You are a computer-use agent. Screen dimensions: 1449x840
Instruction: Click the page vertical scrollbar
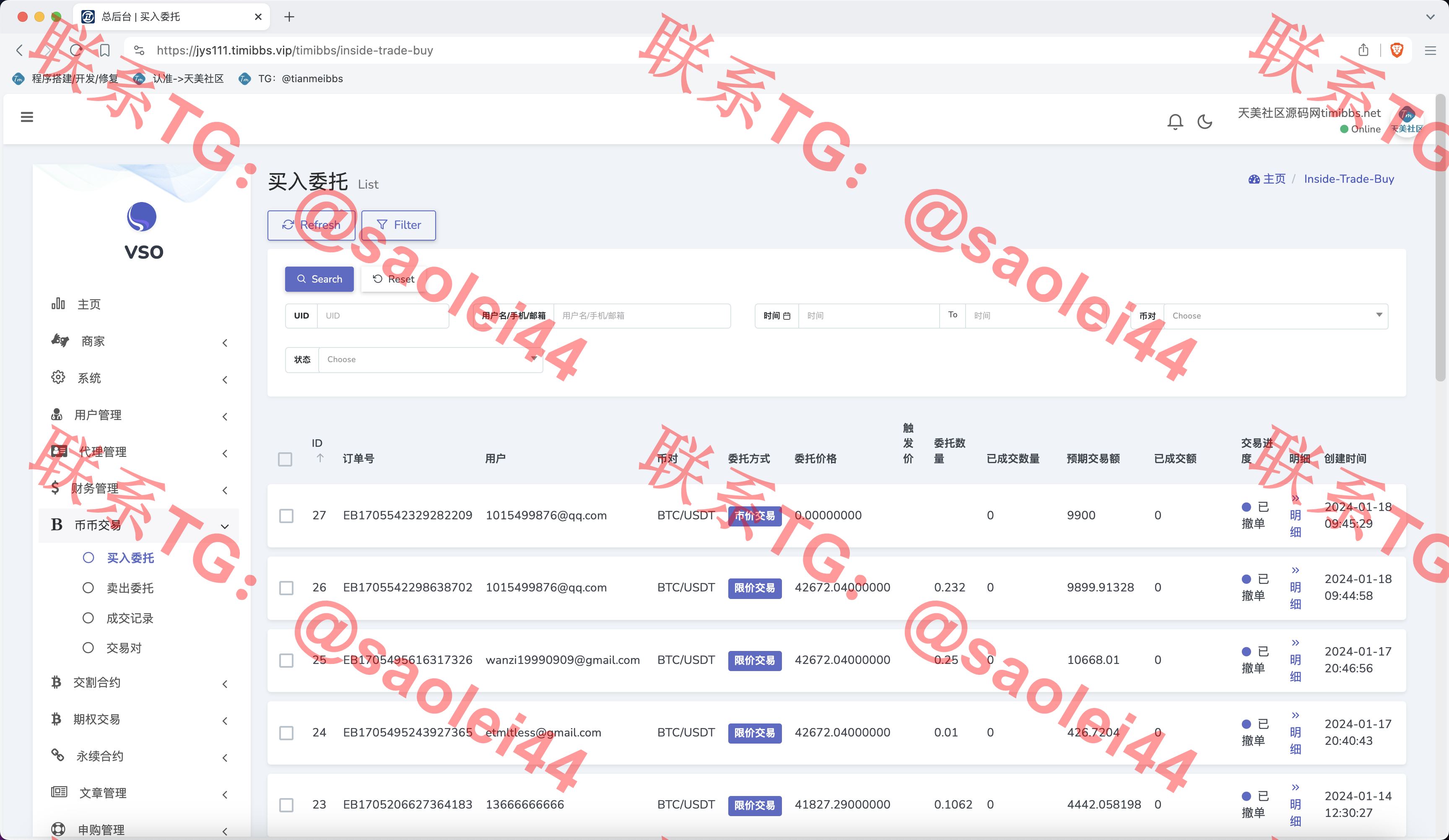pyautogui.click(x=1440, y=237)
